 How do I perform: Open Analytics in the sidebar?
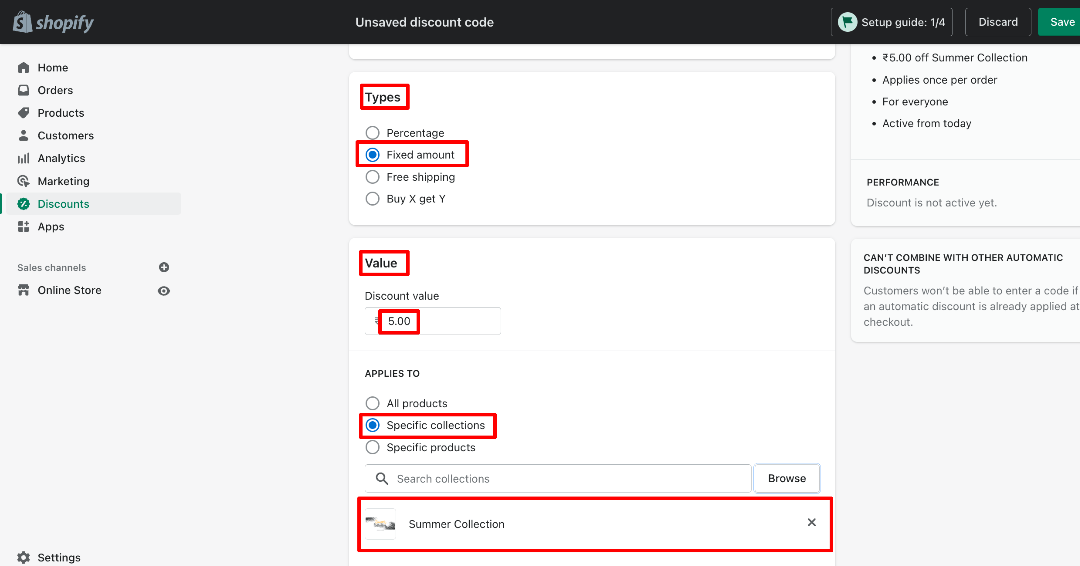61,158
